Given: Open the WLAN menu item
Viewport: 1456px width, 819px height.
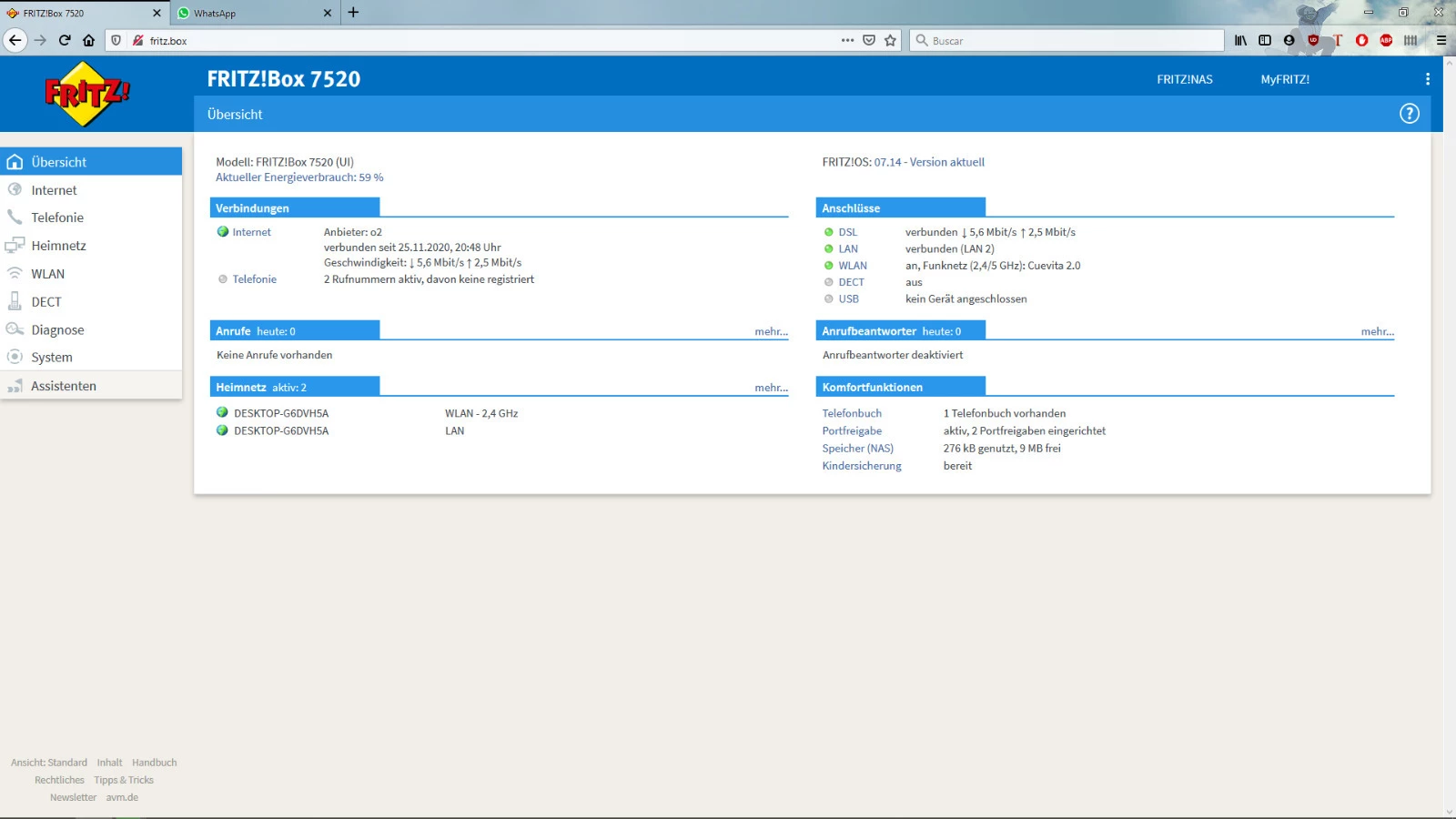Looking at the screenshot, I should 91,274.
